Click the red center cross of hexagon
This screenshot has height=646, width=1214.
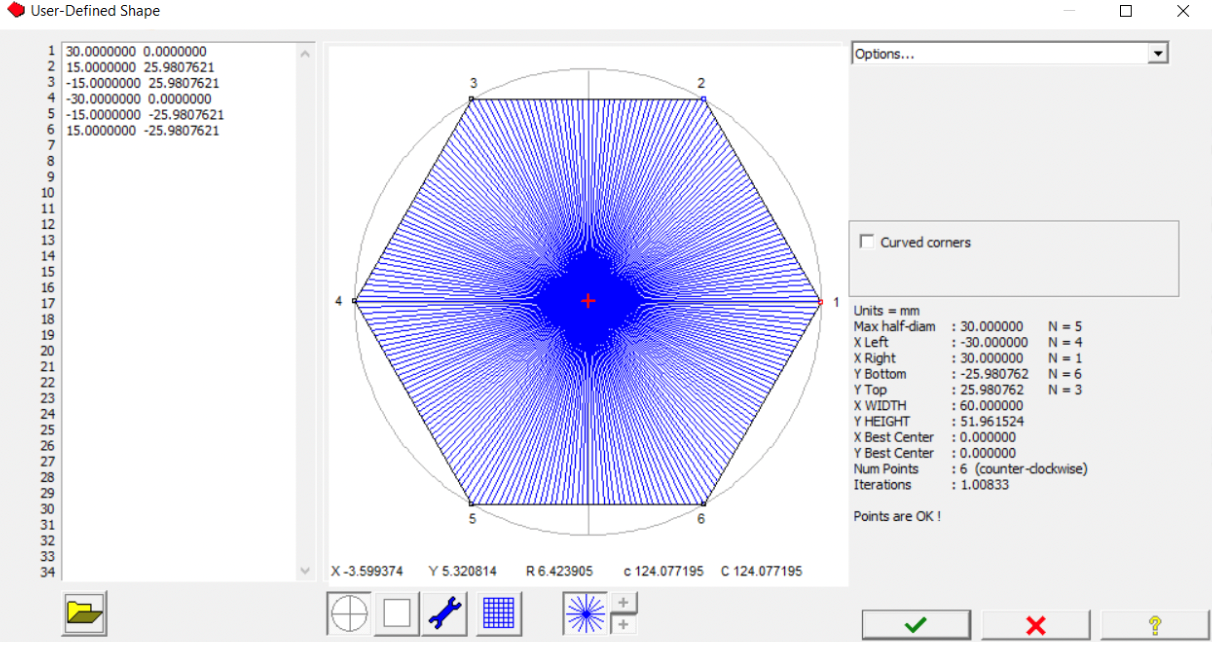[x=588, y=300]
